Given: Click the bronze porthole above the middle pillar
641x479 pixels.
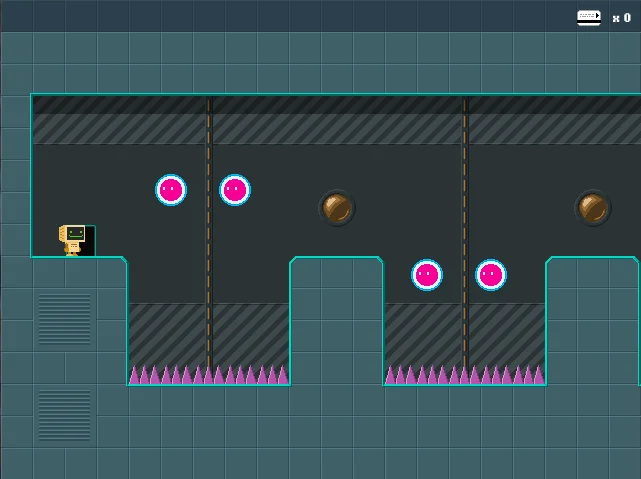Looking at the screenshot, I should [x=337, y=208].
